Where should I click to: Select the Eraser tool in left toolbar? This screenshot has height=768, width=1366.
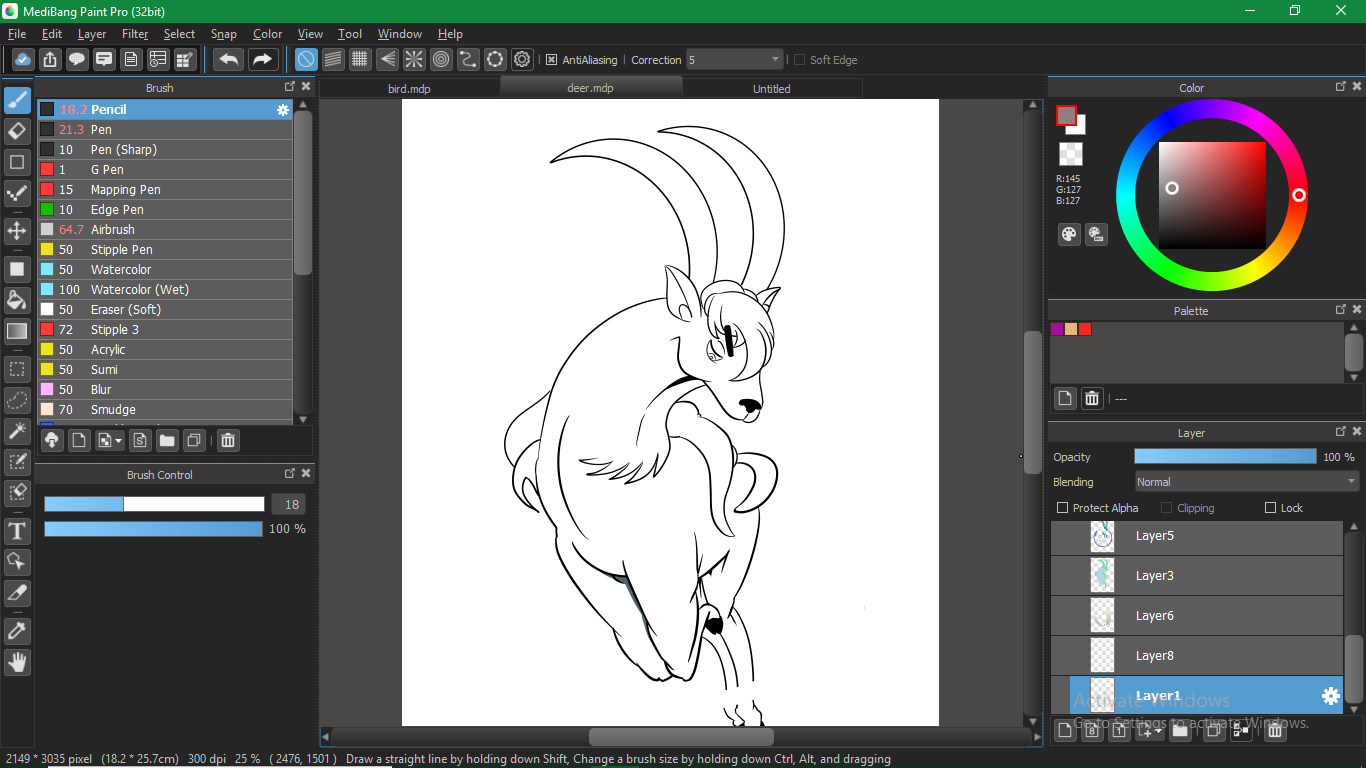17,131
